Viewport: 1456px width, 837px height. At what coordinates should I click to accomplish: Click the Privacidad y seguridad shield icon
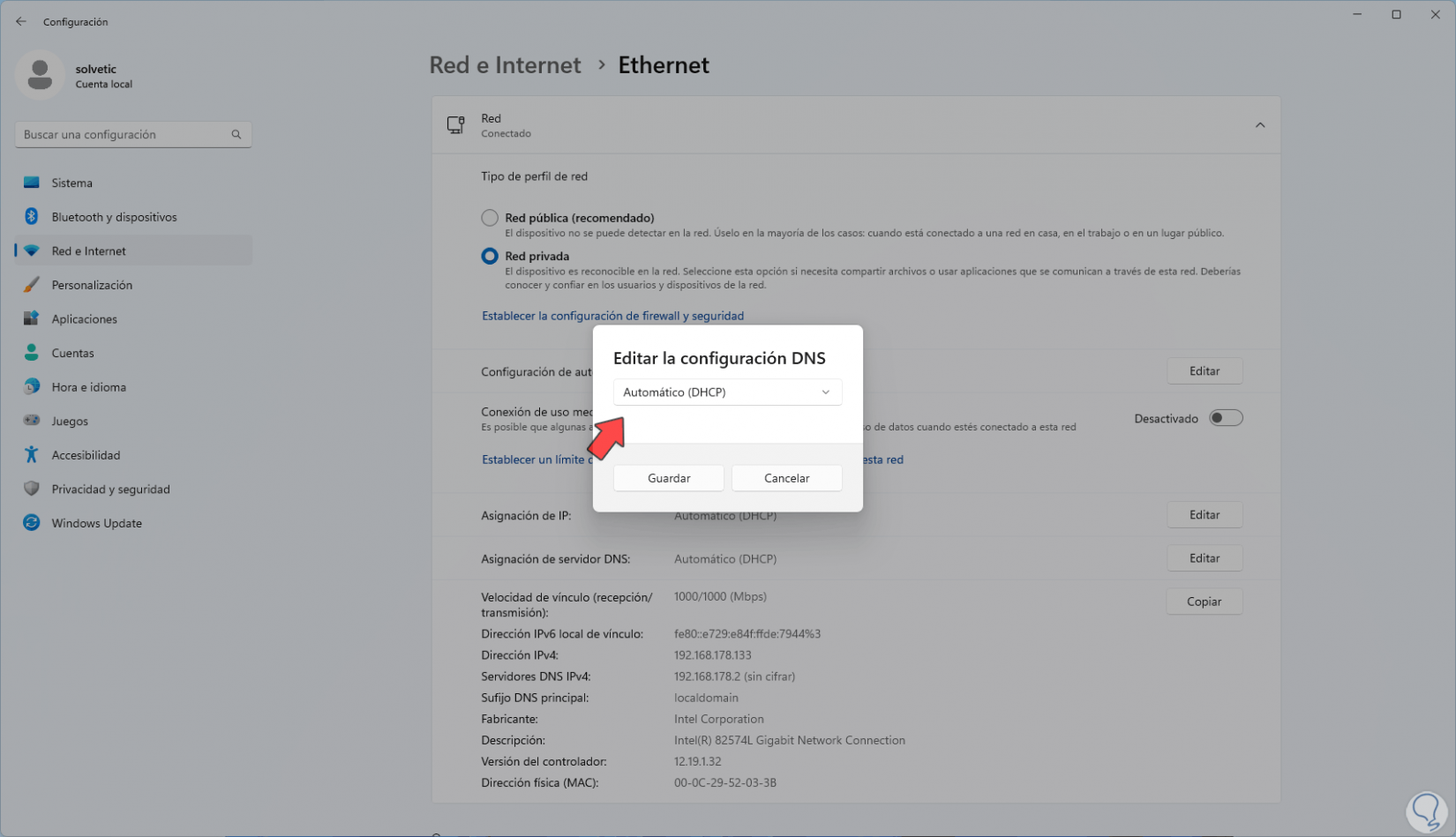tap(31, 489)
